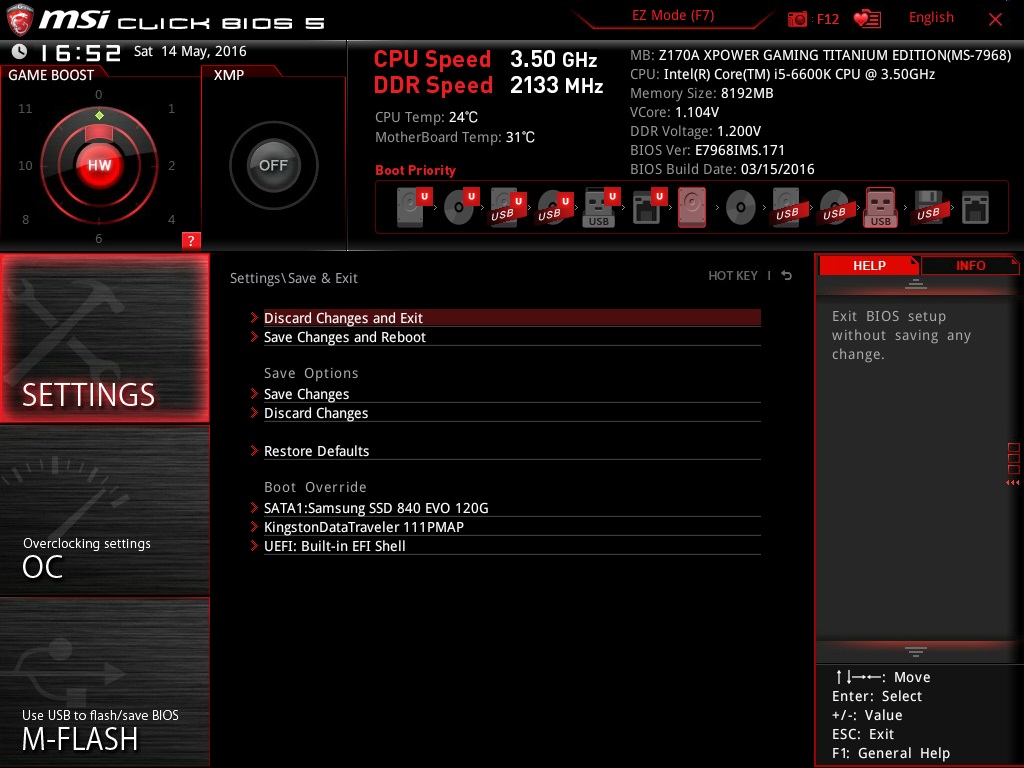Select the highlighted hard disk boot priority icon

coord(692,208)
